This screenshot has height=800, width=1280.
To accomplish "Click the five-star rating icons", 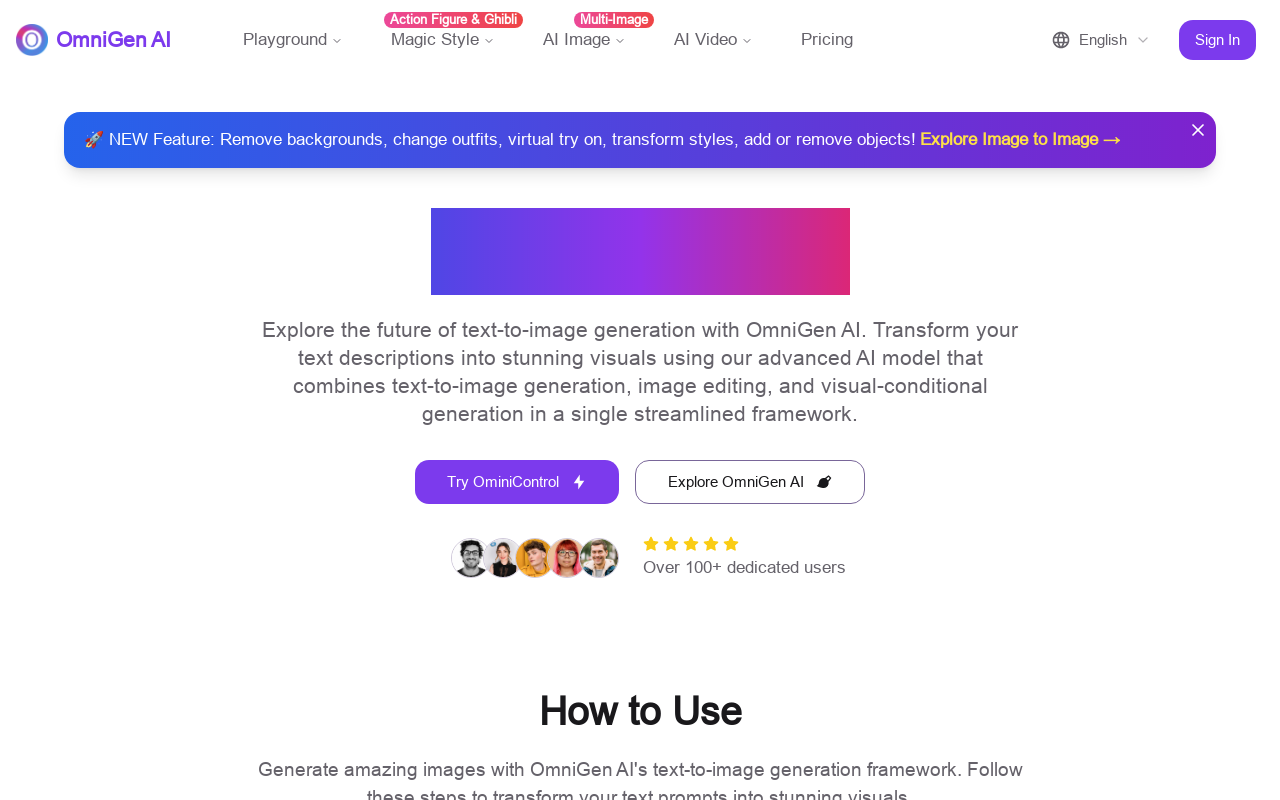I will [x=691, y=544].
